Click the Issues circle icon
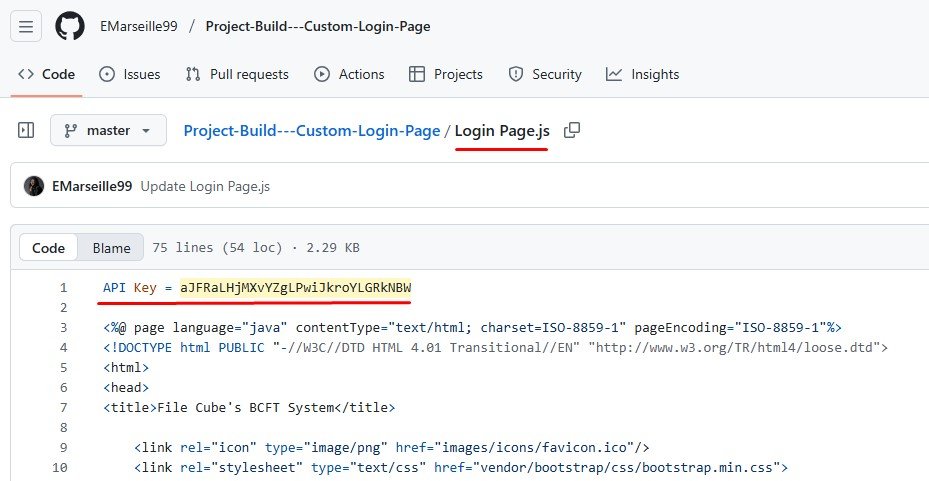Viewport: 929px width, 481px height. pos(107,75)
